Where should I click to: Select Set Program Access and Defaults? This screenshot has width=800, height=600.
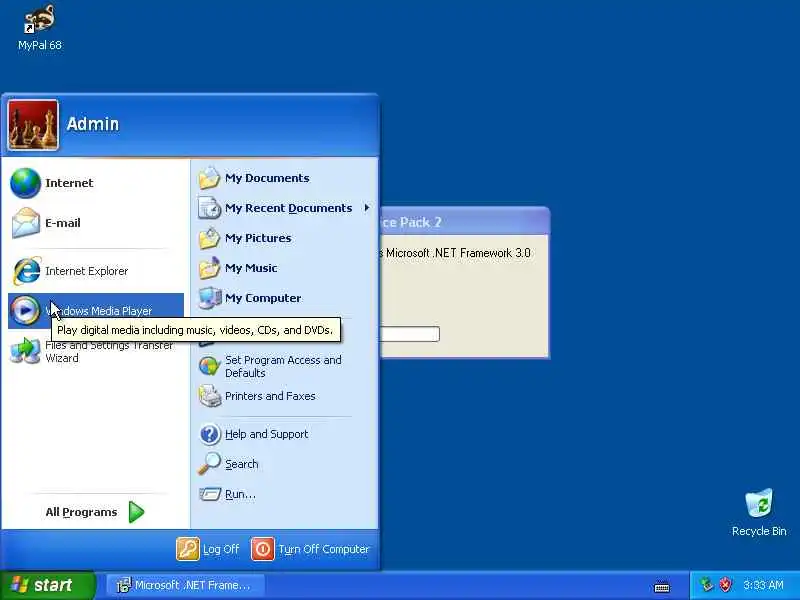(284, 366)
